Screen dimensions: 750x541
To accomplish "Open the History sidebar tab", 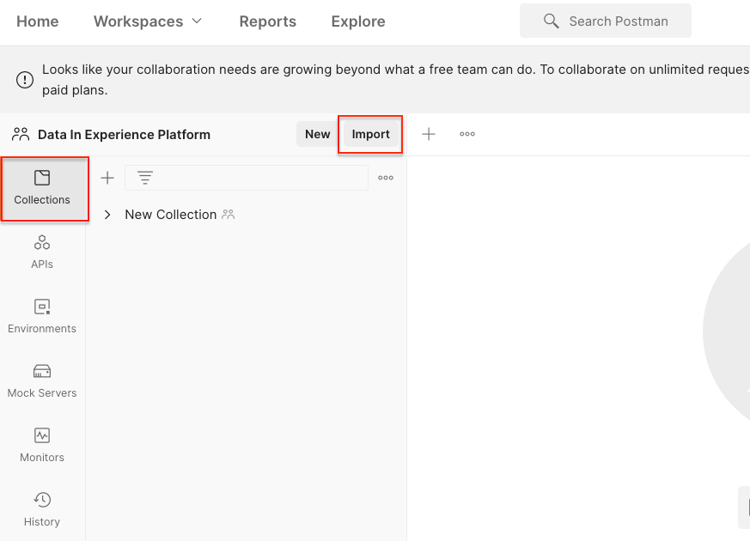I will tap(42, 510).
